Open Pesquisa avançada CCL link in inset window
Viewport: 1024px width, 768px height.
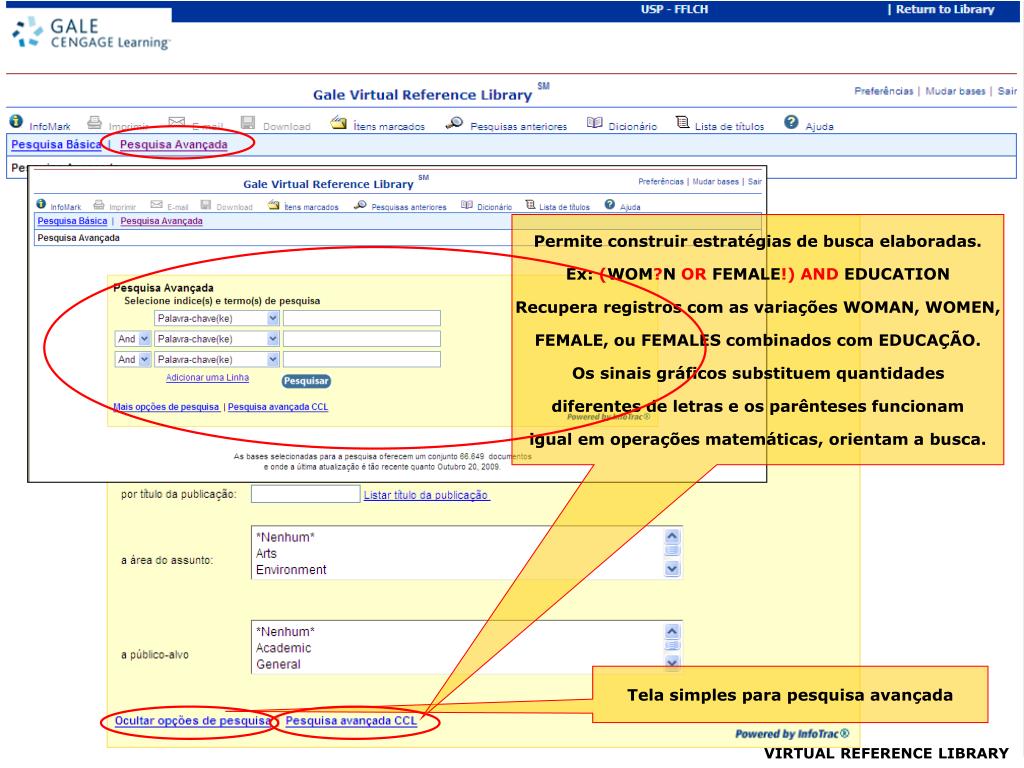point(278,407)
